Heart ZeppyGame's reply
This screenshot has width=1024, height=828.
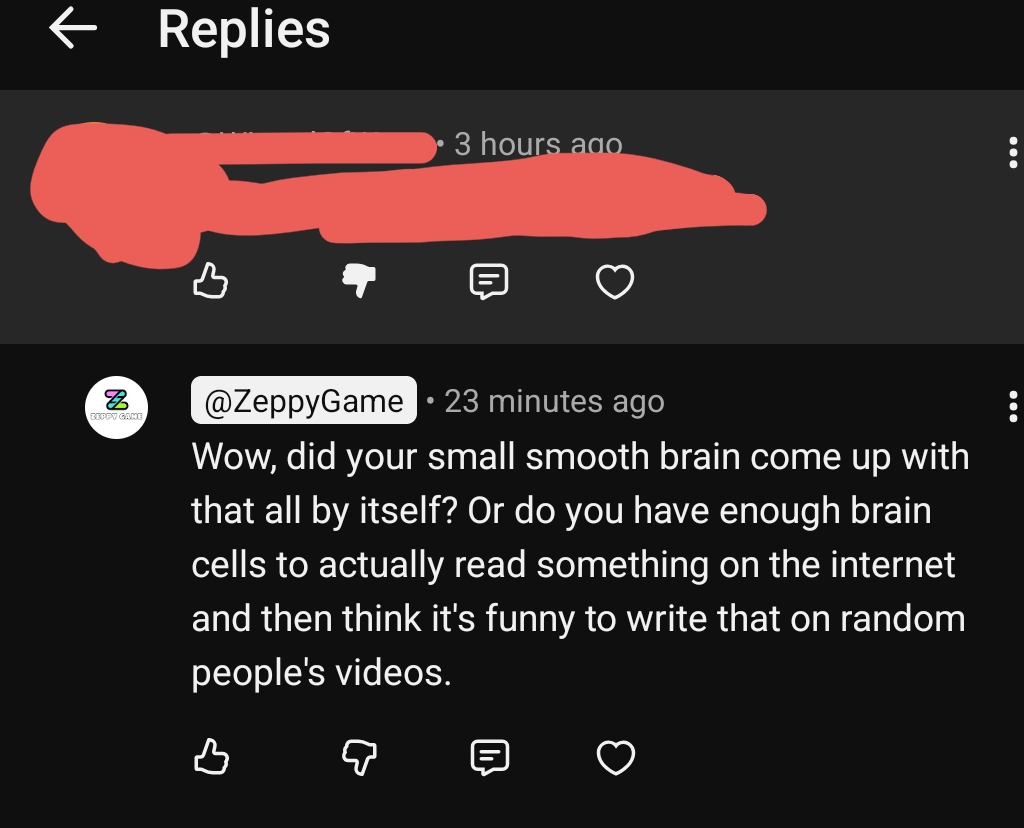[615, 757]
